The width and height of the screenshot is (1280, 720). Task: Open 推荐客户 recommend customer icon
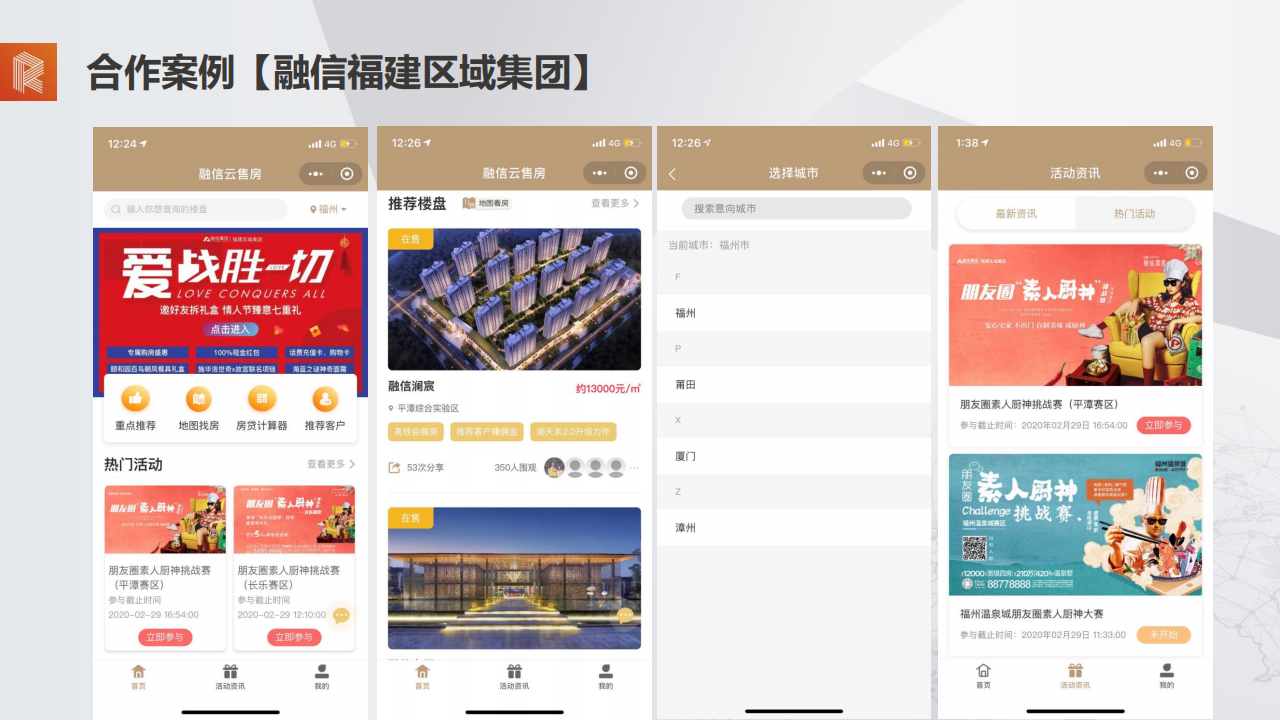[325, 399]
